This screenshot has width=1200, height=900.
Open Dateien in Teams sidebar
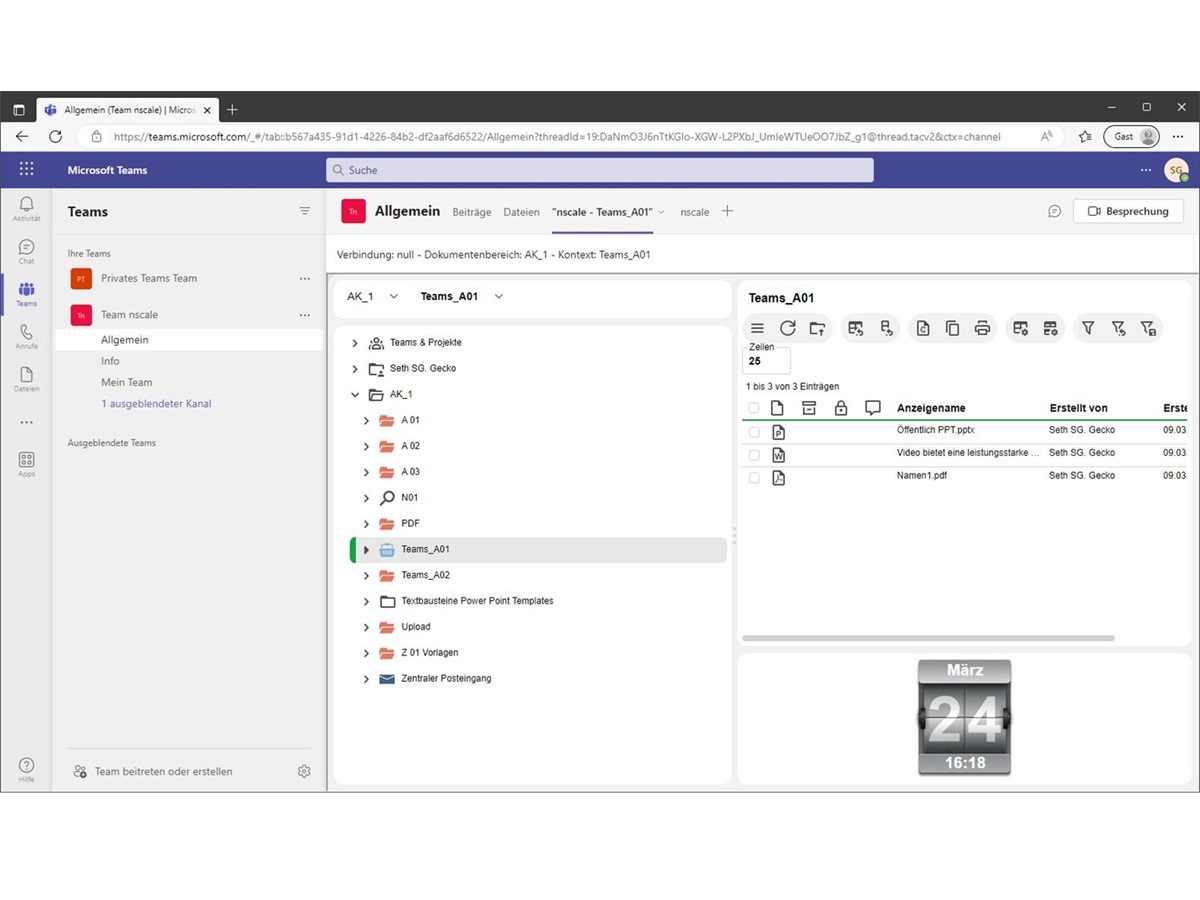coord(27,379)
